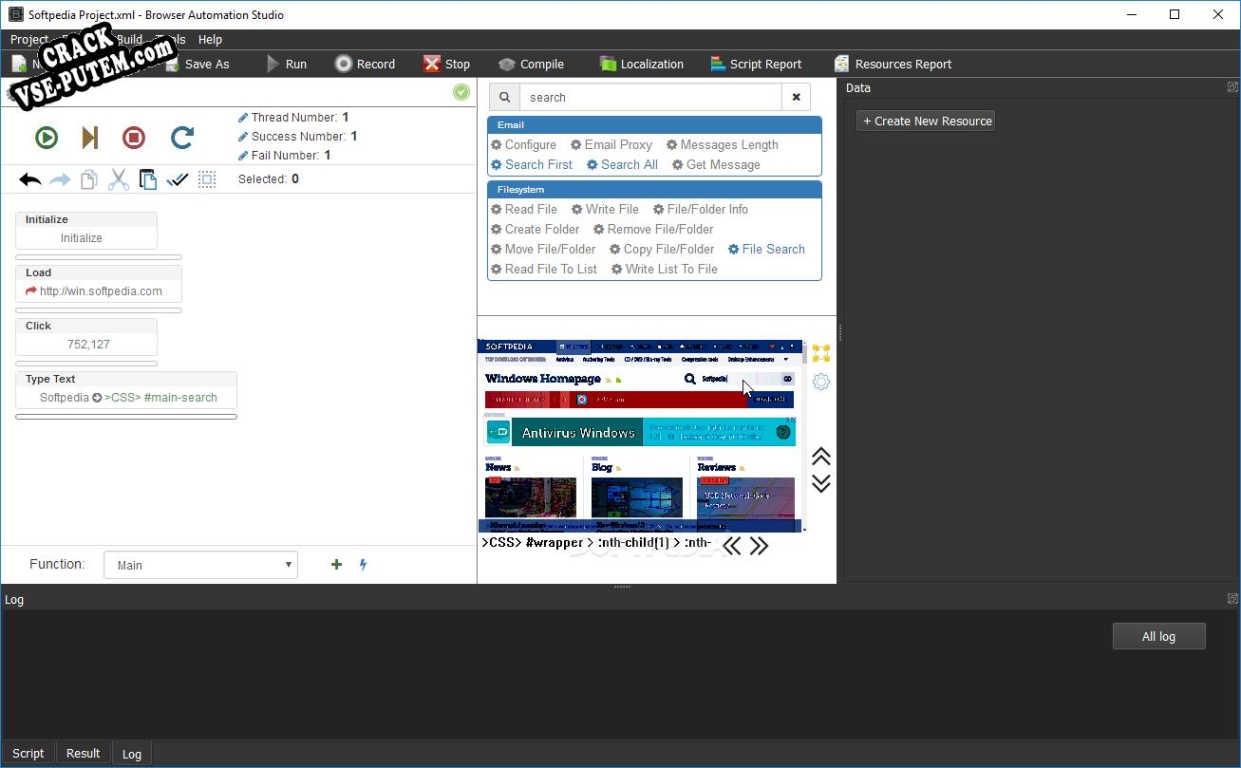
Task: Click the dotted marquee selection icon
Action: coord(207,180)
